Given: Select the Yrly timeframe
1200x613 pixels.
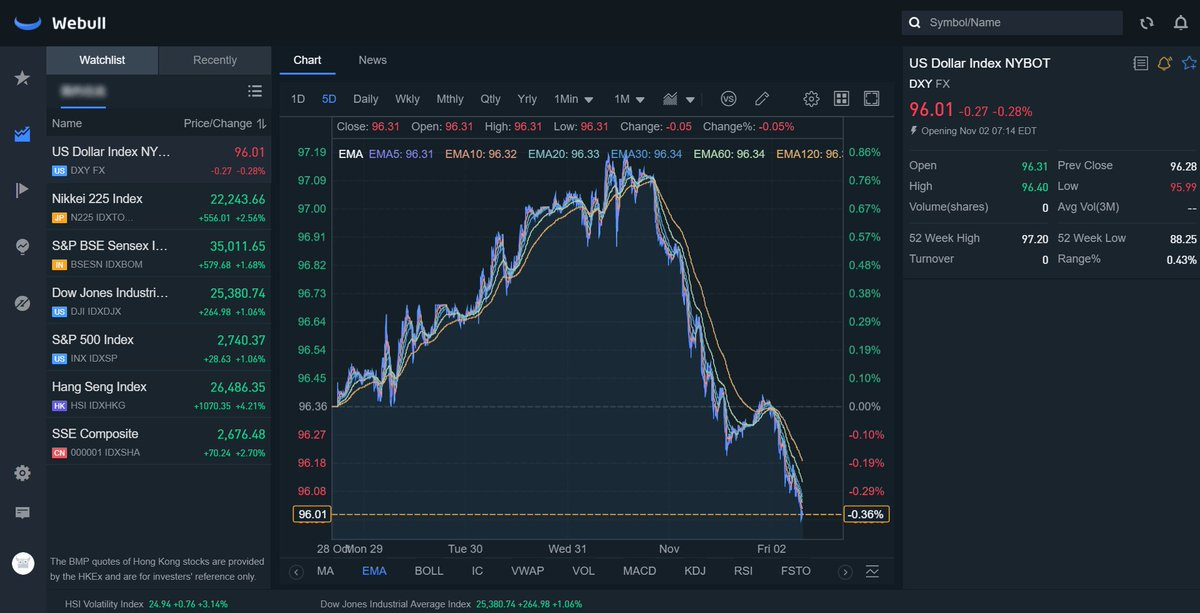Looking at the screenshot, I should click(527, 99).
